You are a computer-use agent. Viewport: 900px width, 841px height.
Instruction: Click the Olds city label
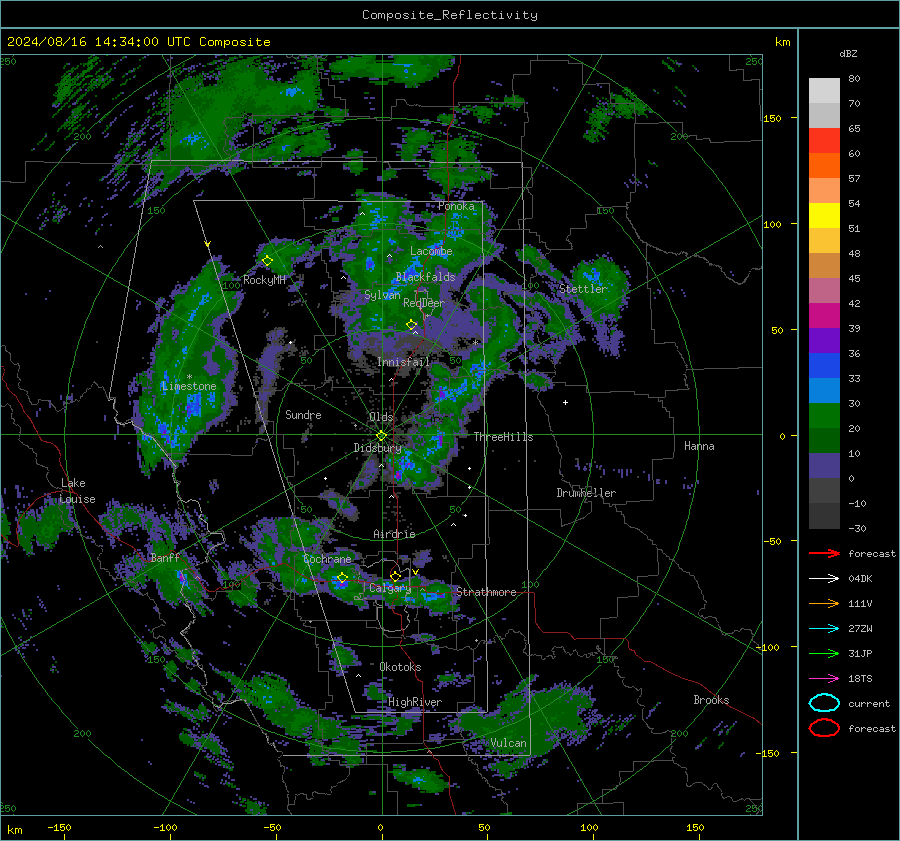pos(381,417)
